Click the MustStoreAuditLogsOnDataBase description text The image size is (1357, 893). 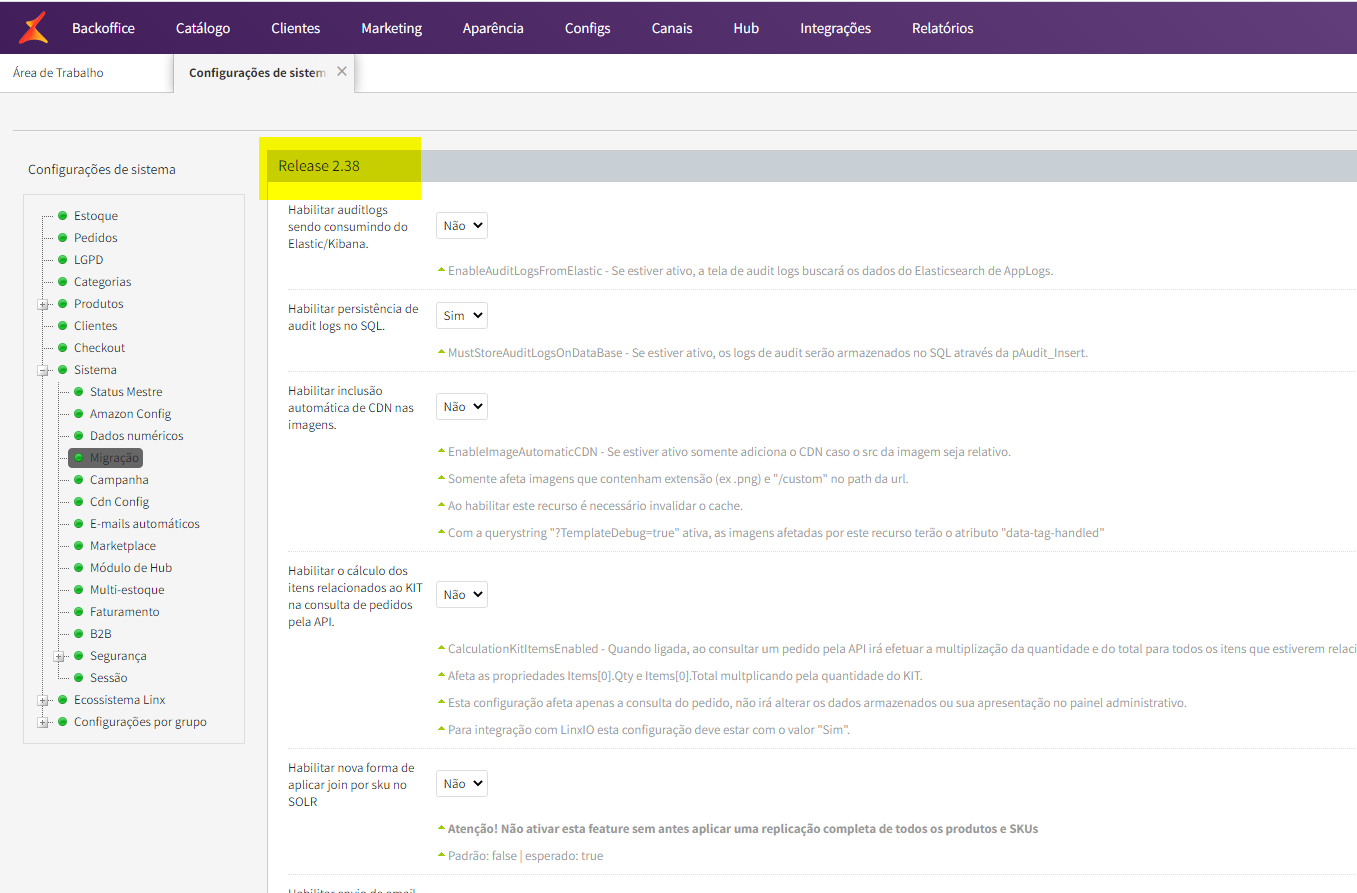pos(767,353)
